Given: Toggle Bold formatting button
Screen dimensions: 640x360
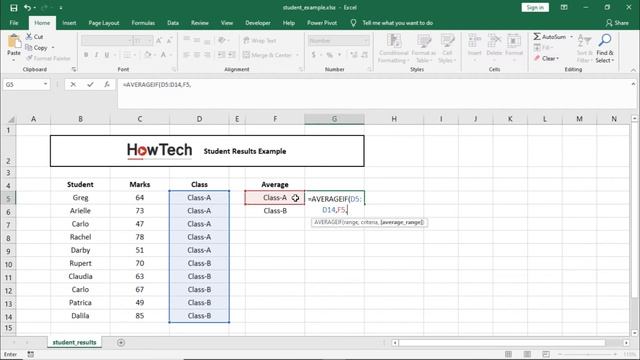Looking at the screenshot, I should (86, 55).
